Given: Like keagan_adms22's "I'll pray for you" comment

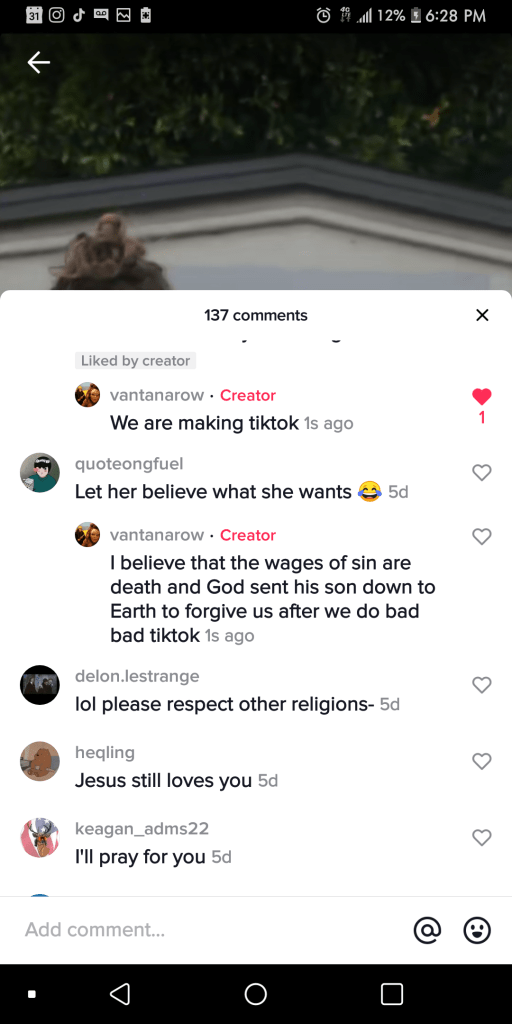Looking at the screenshot, I should coord(482,837).
